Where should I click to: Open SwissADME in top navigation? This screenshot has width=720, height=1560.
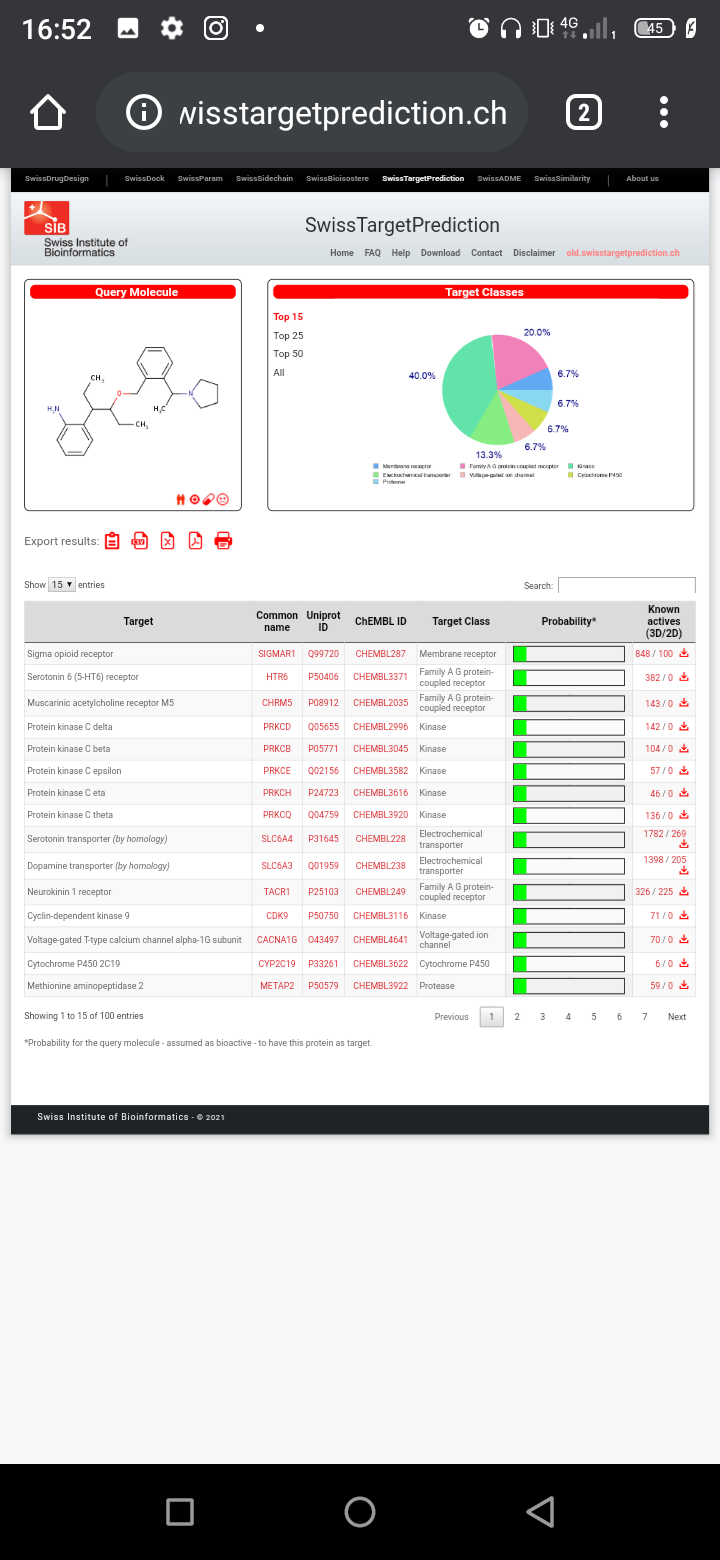point(499,179)
